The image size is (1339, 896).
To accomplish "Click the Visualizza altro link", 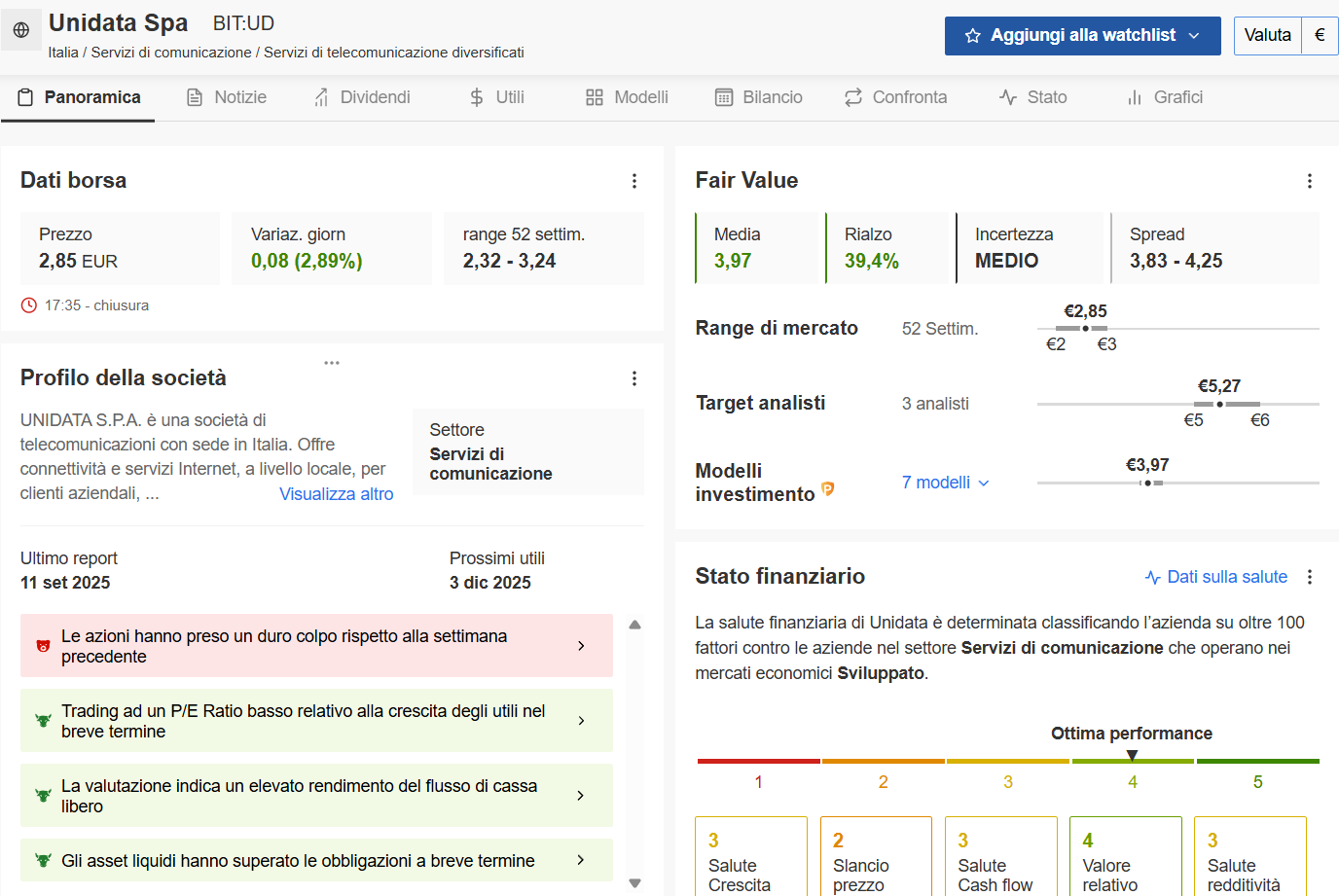I will point(336,494).
